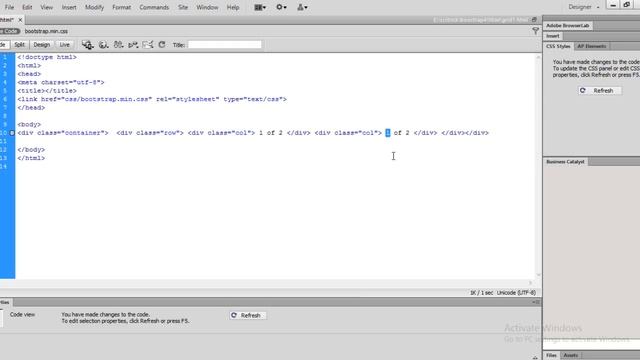Click the 1K / 1 sec status text
This screenshot has width=640, height=360.
pyautogui.click(x=481, y=293)
